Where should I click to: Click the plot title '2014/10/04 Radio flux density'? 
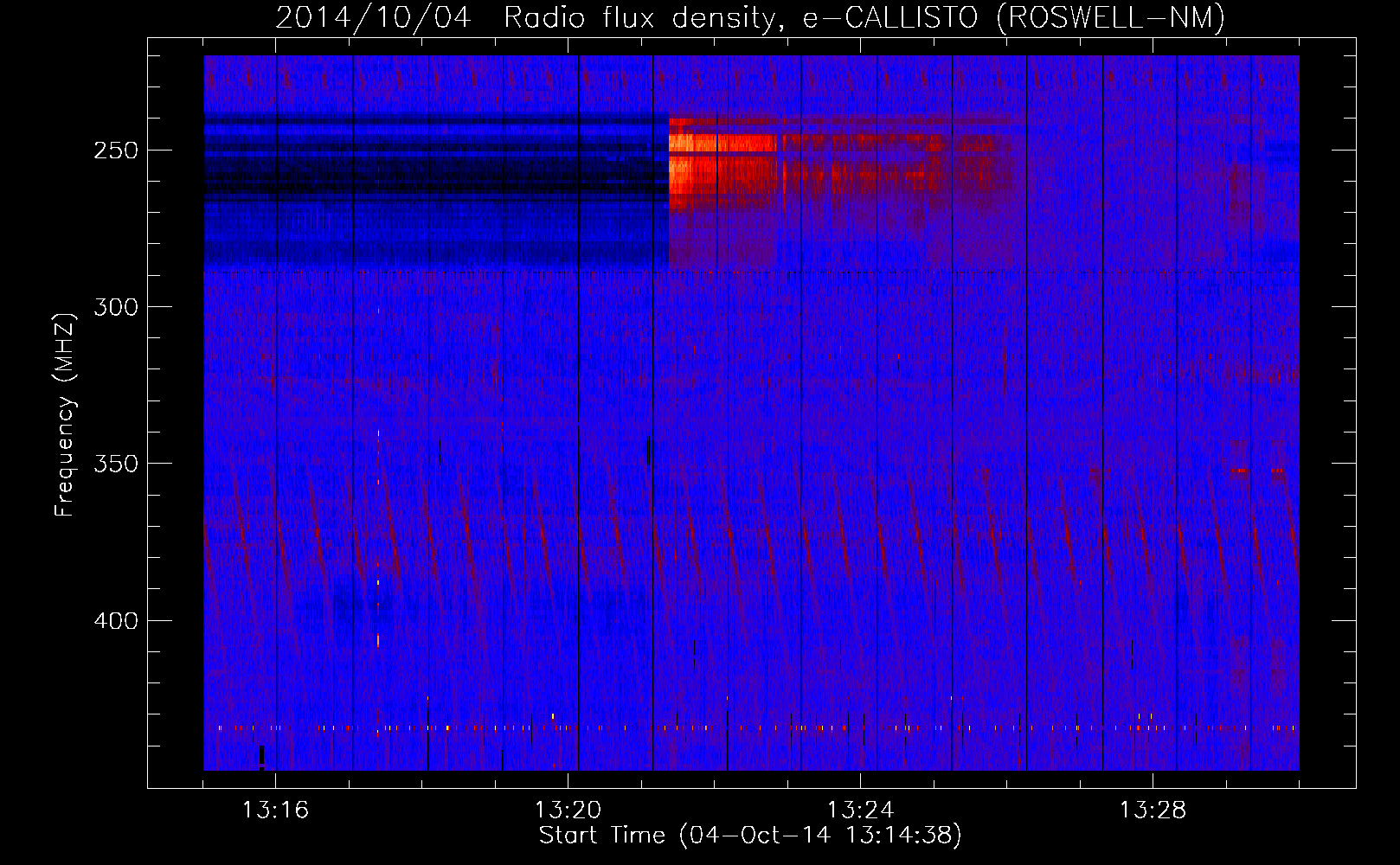click(750, 17)
